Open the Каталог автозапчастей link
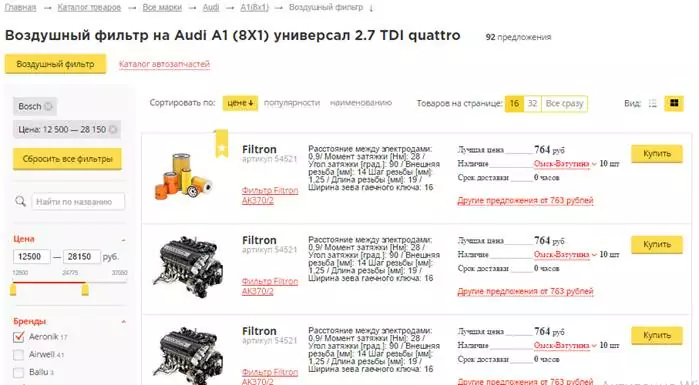 coord(164,64)
